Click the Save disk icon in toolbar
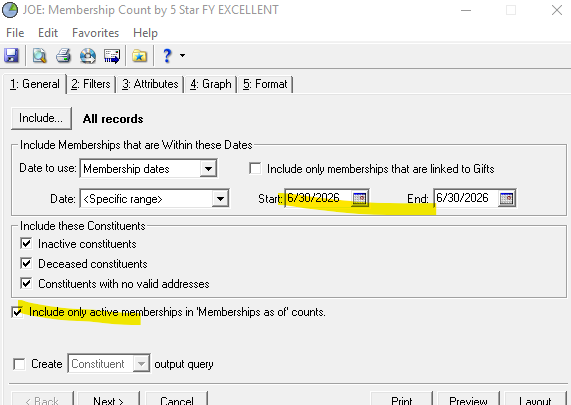 point(11,56)
